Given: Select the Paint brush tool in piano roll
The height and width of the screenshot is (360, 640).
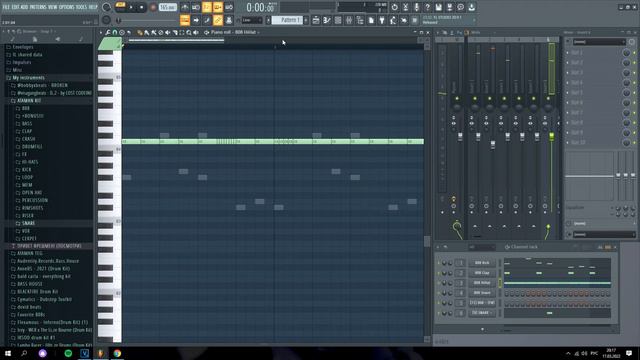Looking at the screenshot, I should point(147,32).
